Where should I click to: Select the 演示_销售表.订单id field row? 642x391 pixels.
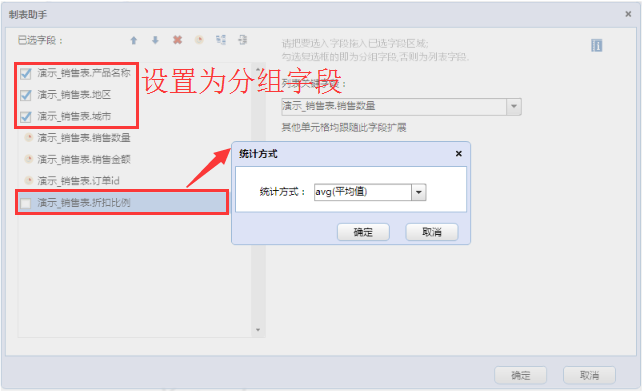tap(134, 181)
